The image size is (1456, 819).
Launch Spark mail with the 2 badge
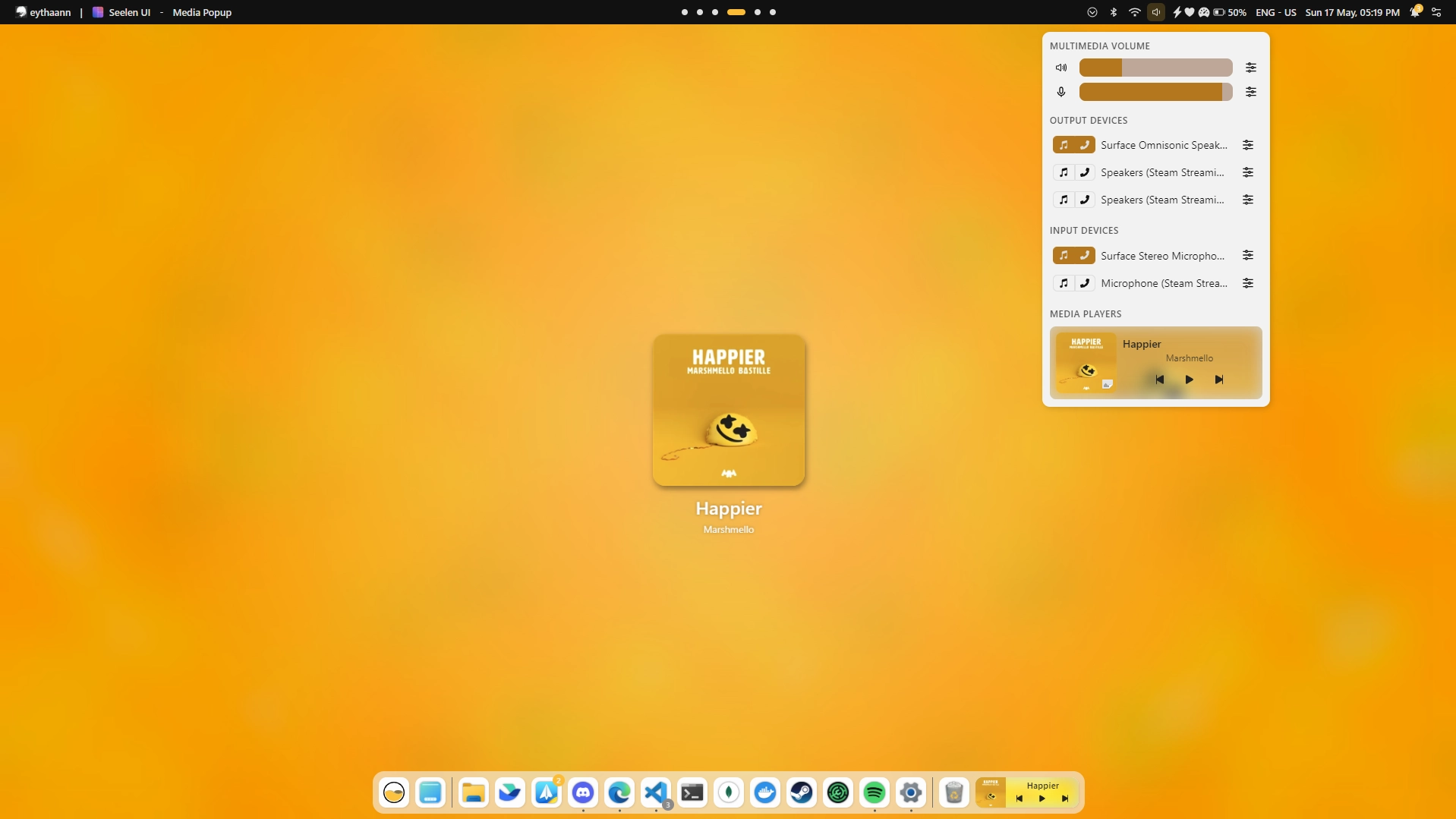coord(547,792)
